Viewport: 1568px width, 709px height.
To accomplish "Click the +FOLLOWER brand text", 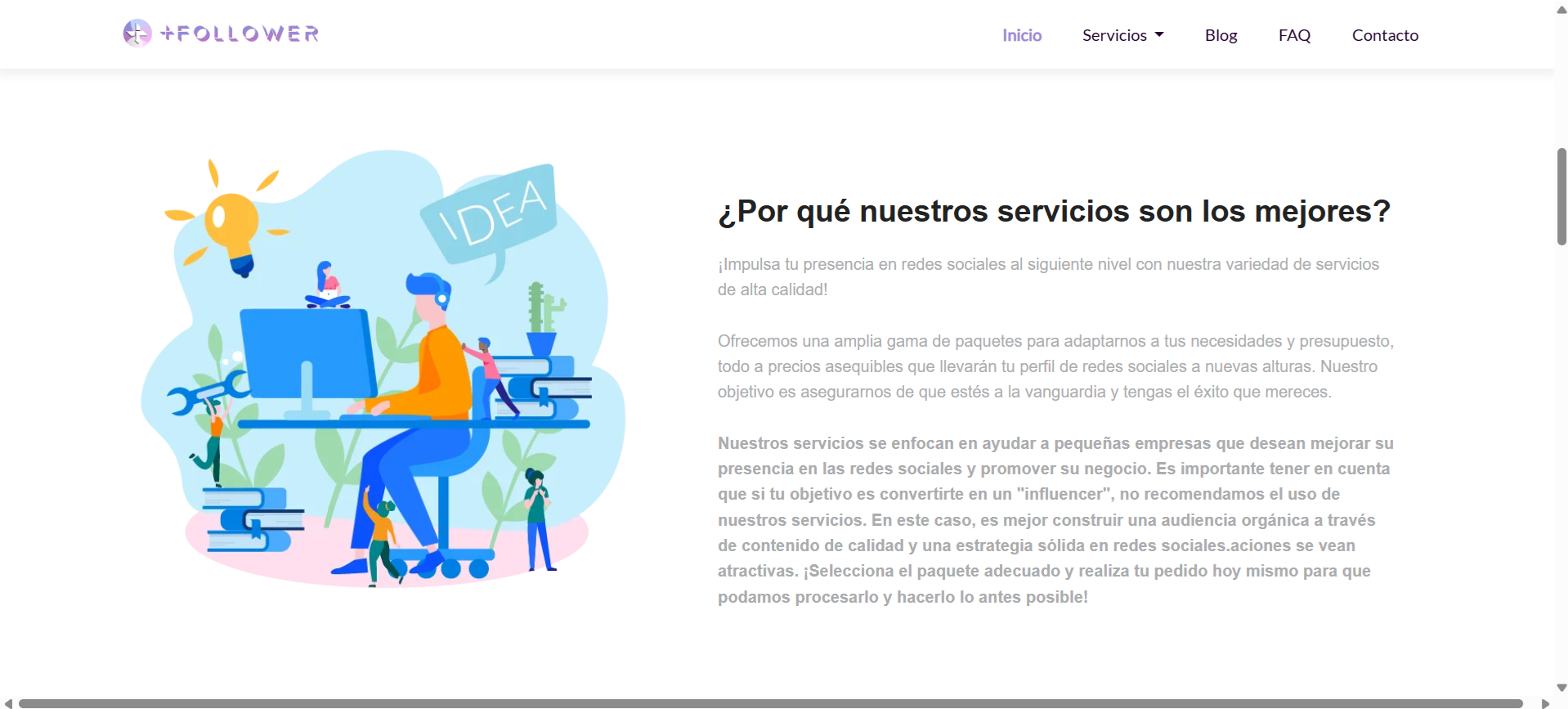I will point(240,34).
